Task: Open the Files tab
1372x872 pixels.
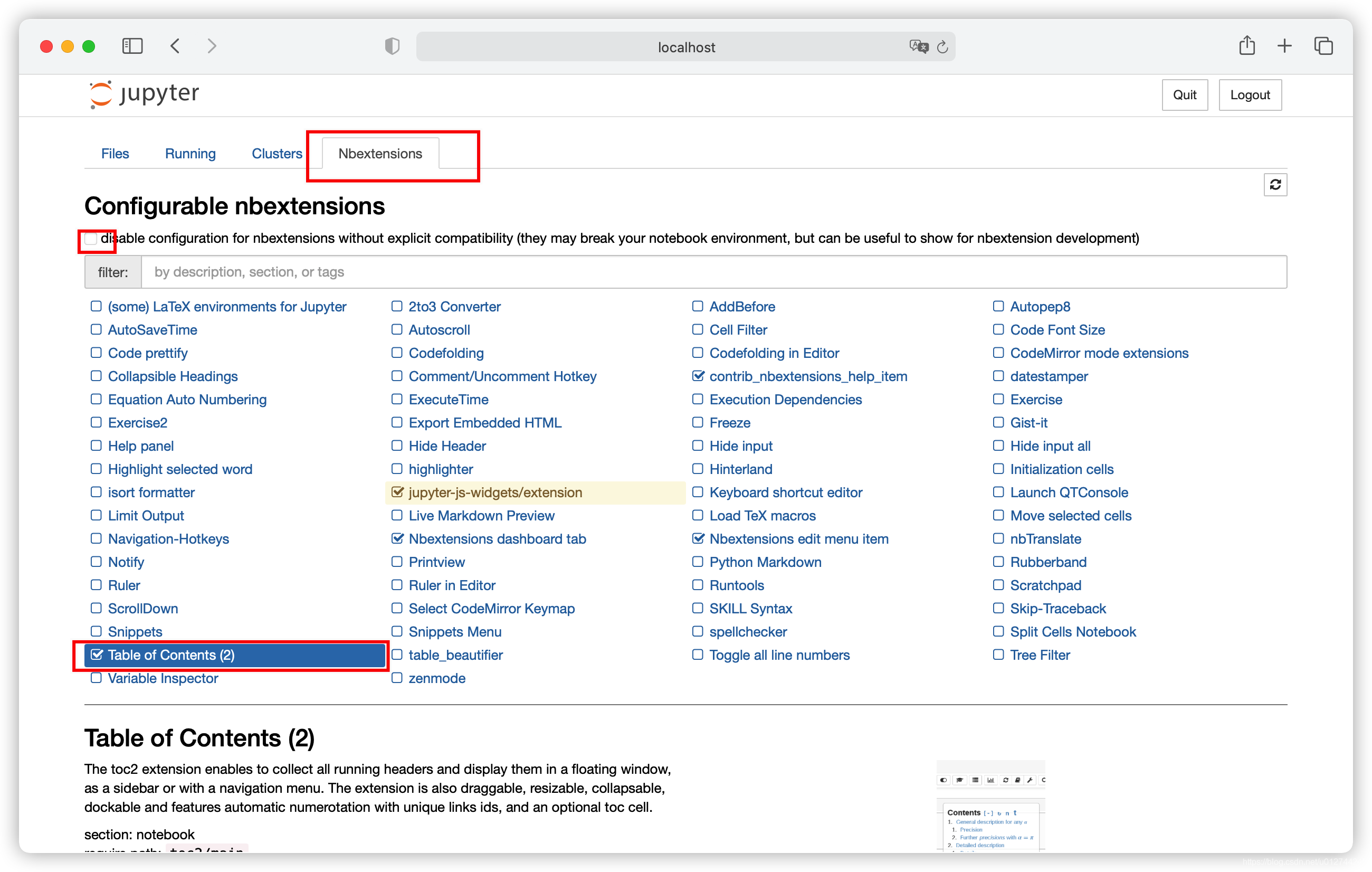Action: [x=115, y=153]
